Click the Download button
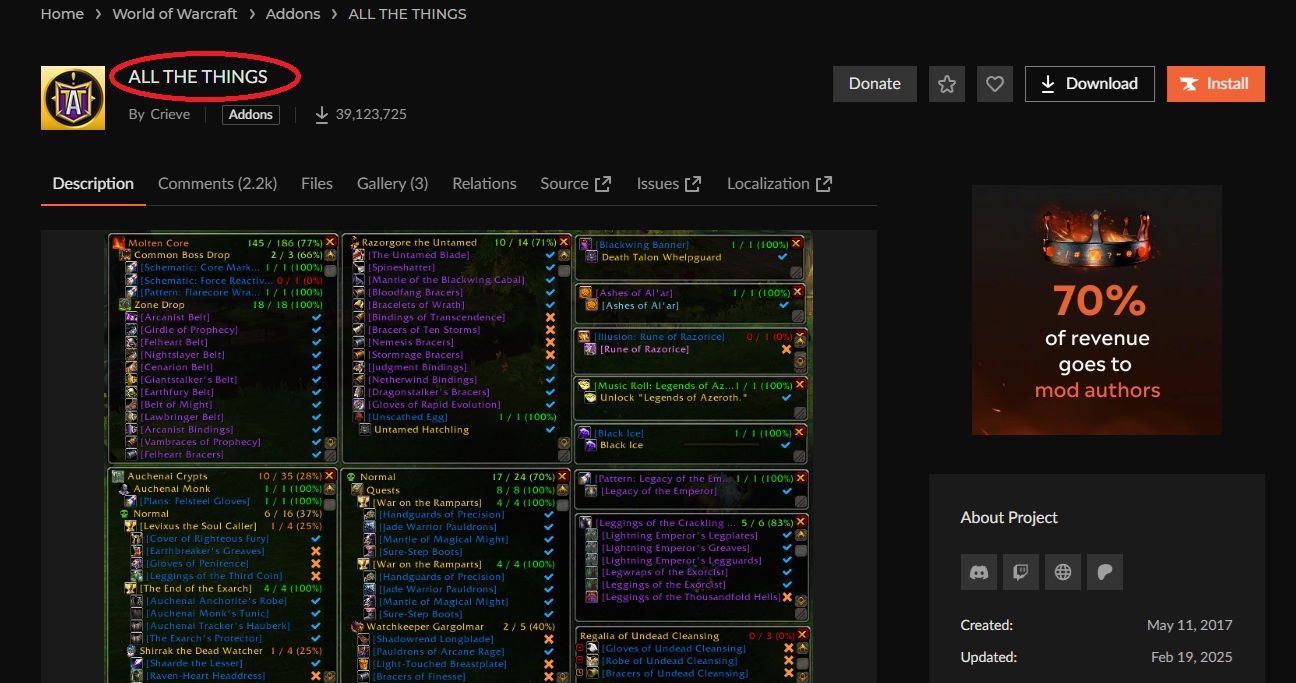This screenshot has width=1296, height=683. click(1090, 84)
